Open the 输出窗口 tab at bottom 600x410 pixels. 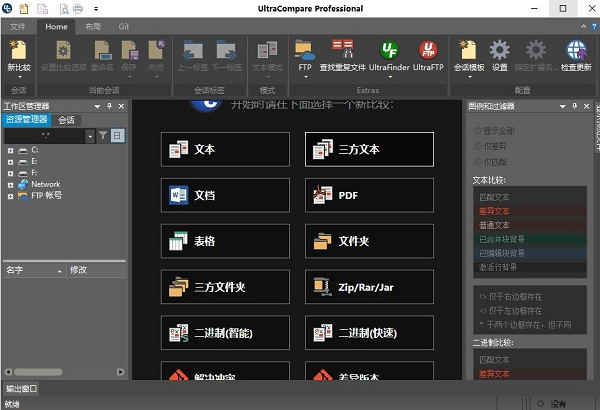[x=21, y=389]
